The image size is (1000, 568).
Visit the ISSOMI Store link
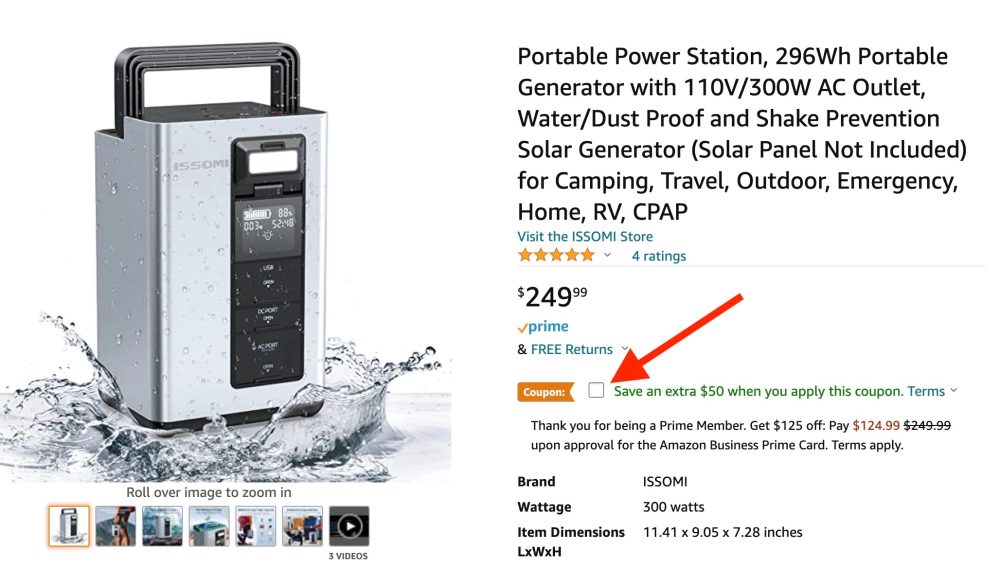pos(585,237)
